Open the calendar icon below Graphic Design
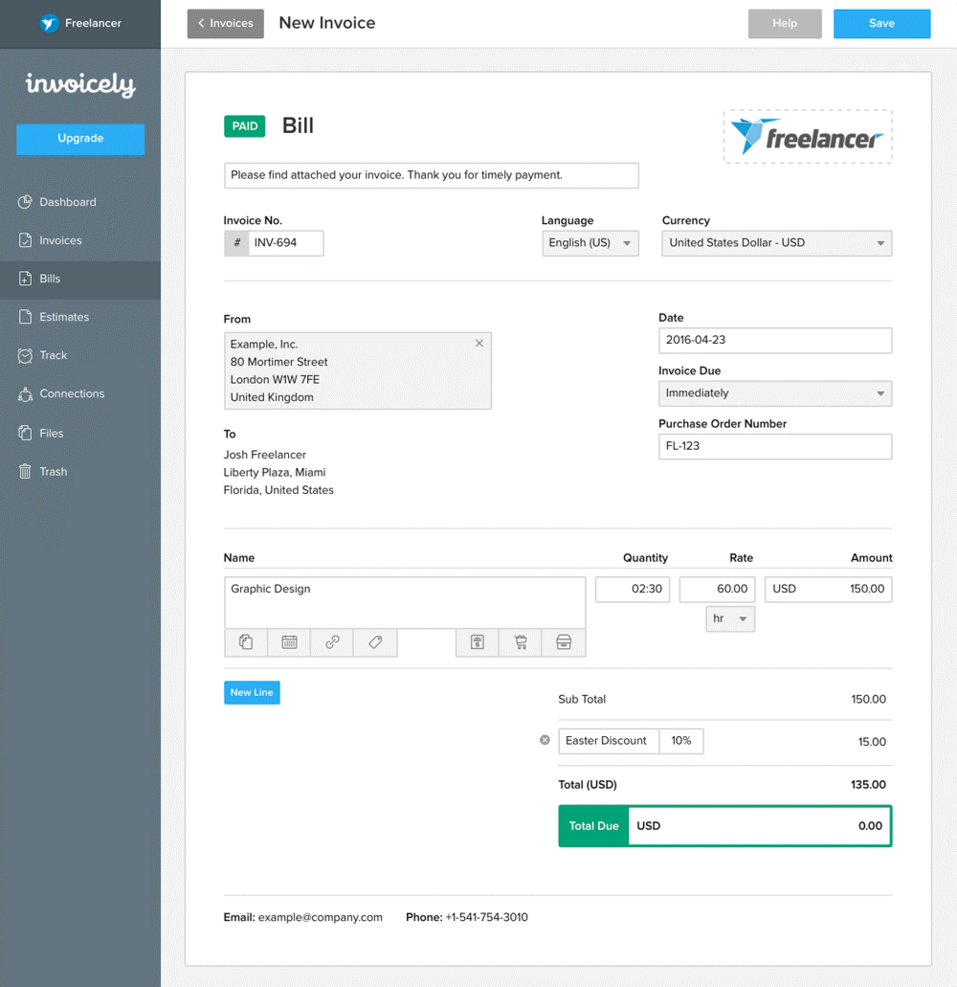Screen dimensions: 957x987 (x=289, y=642)
